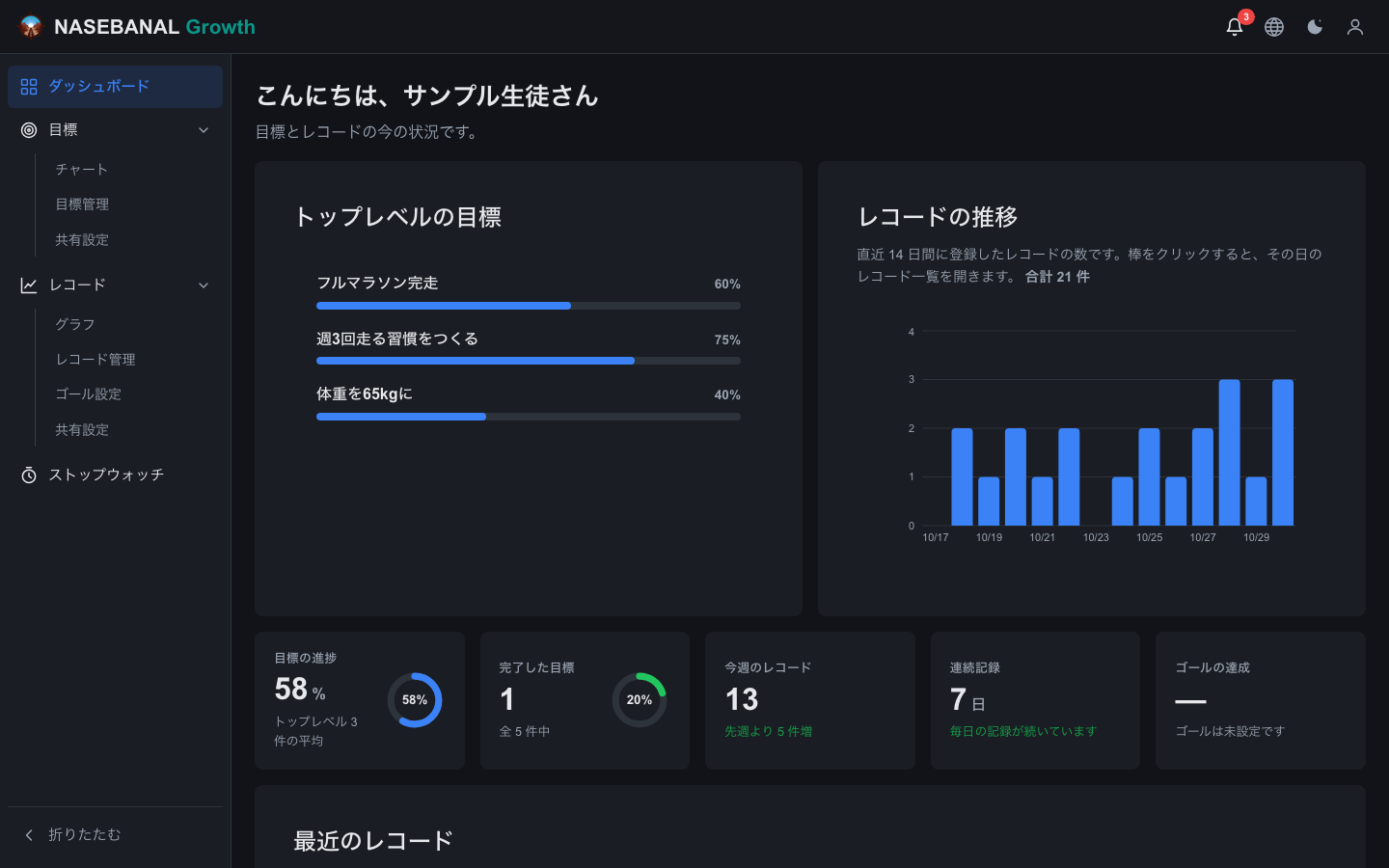This screenshot has width=1389, height=868.
Task: Click the 折りたたむ sidebar collapse button
Action: tap(115, 835)
